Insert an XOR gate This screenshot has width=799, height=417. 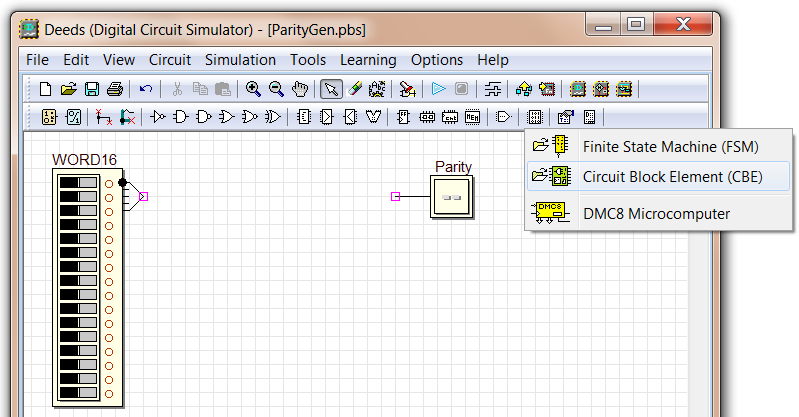pyautogui.click(x=273, y=117)
